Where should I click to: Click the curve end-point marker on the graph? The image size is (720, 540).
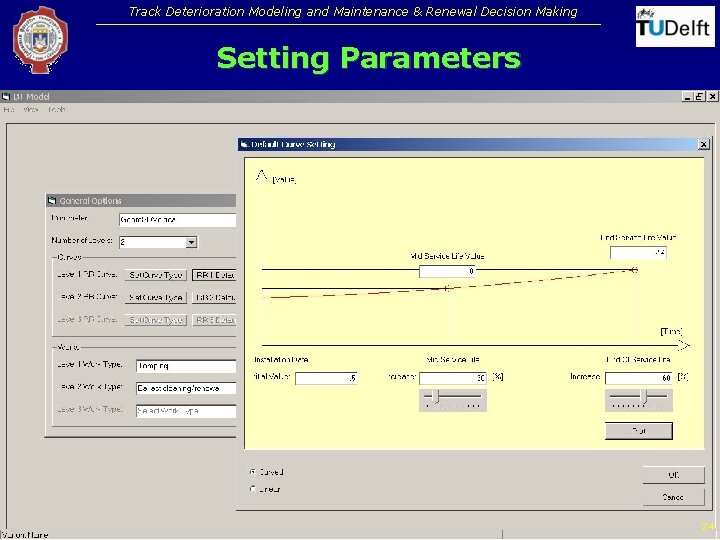pyautogui.click(x=635, y=270)
